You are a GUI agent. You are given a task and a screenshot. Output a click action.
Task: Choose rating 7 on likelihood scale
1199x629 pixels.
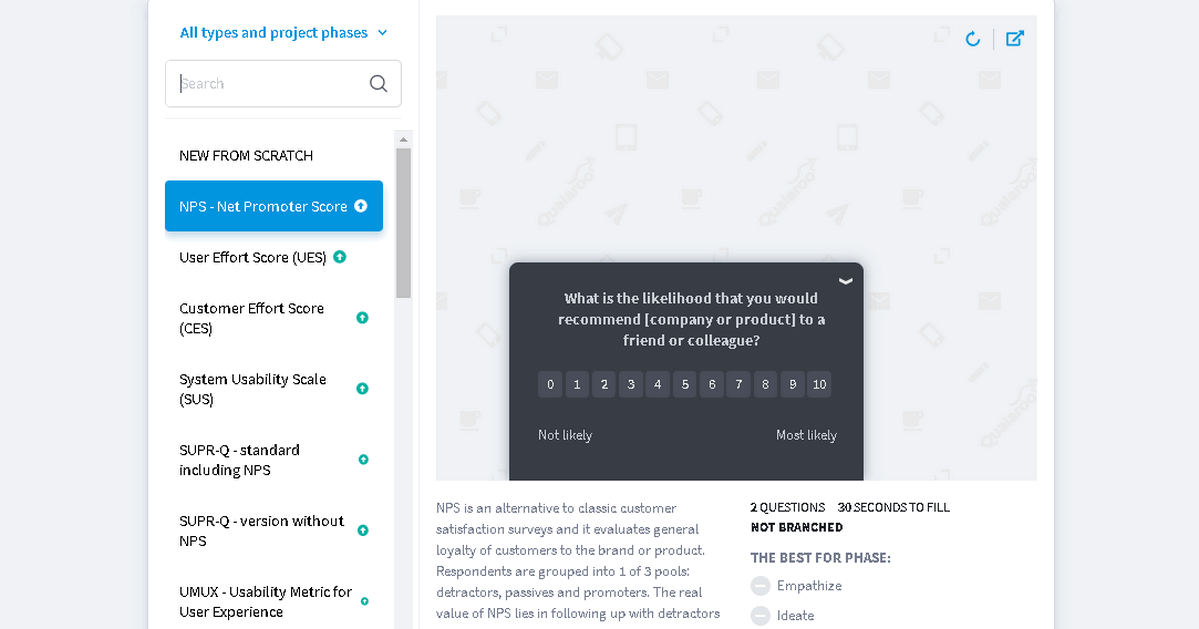(x=738, y=385)
